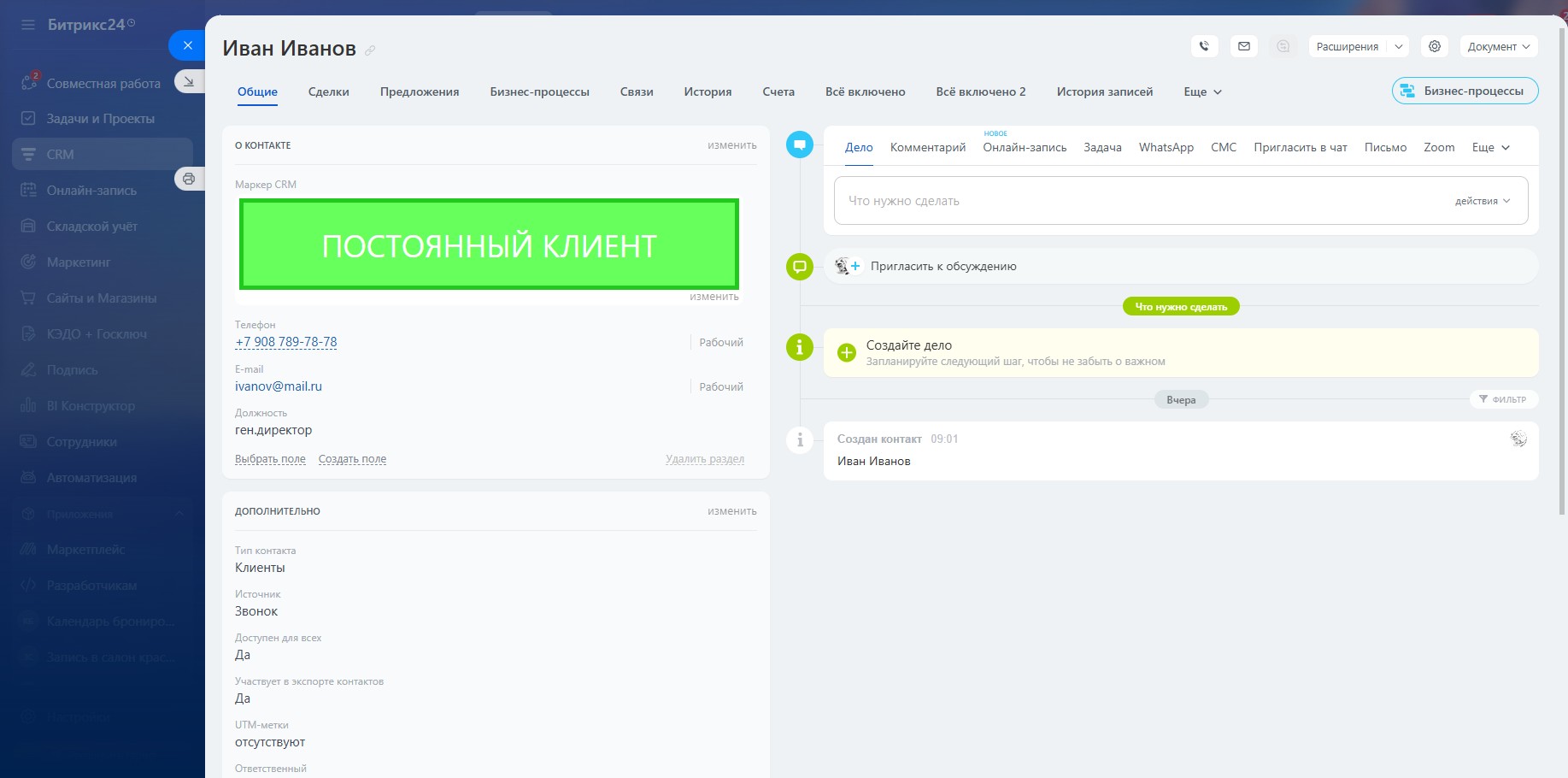Click the phone number +7 908 789-78-78
Image resolution: width=1568 pixels, height=778 pixels.
pos(285,342)
